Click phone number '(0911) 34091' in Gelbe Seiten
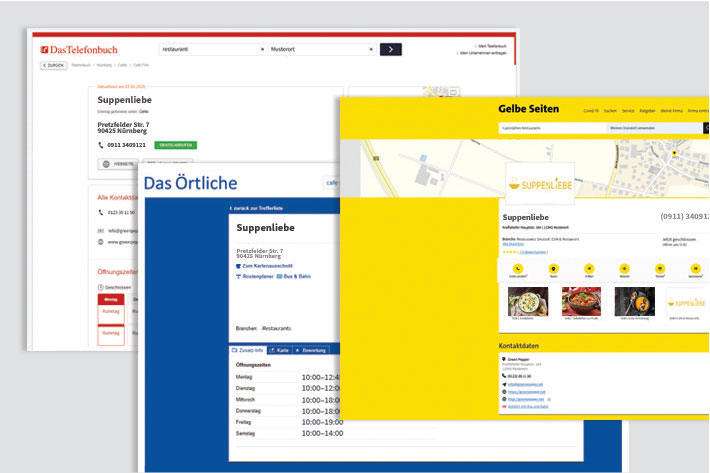The image size is (710, 473). pyautogui.click(x=685, y=216)
